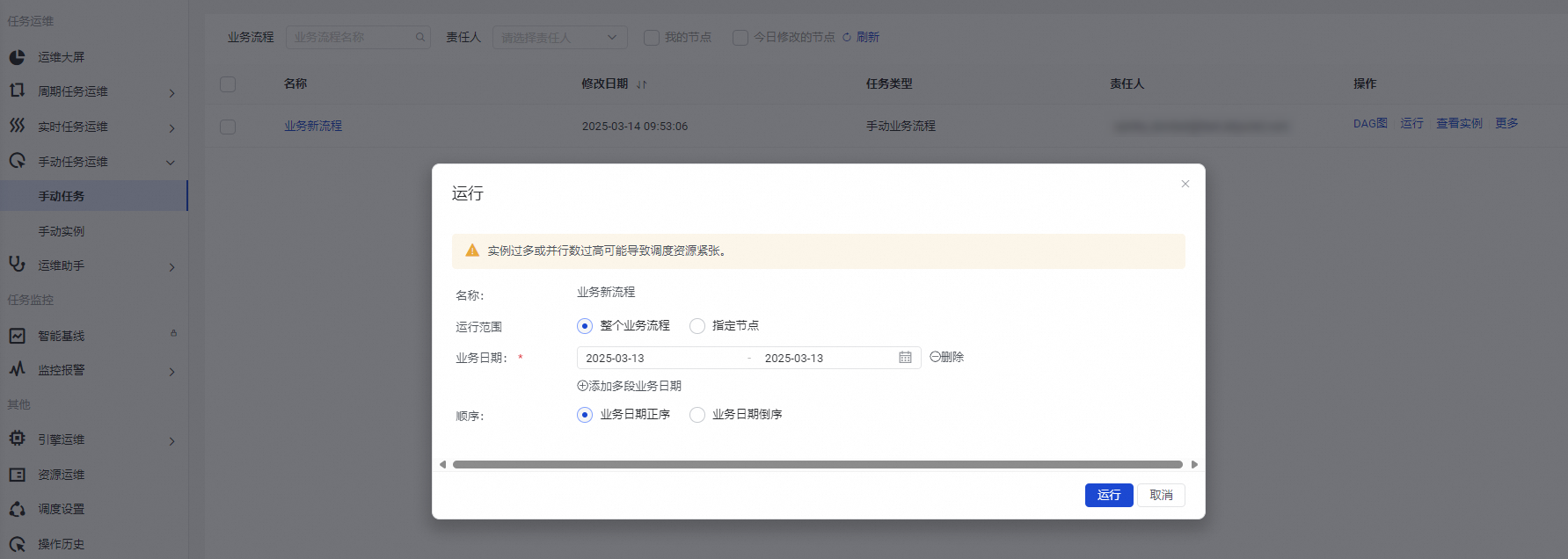
Task: Click the 修改日期 column header
Action: (605, 84)
